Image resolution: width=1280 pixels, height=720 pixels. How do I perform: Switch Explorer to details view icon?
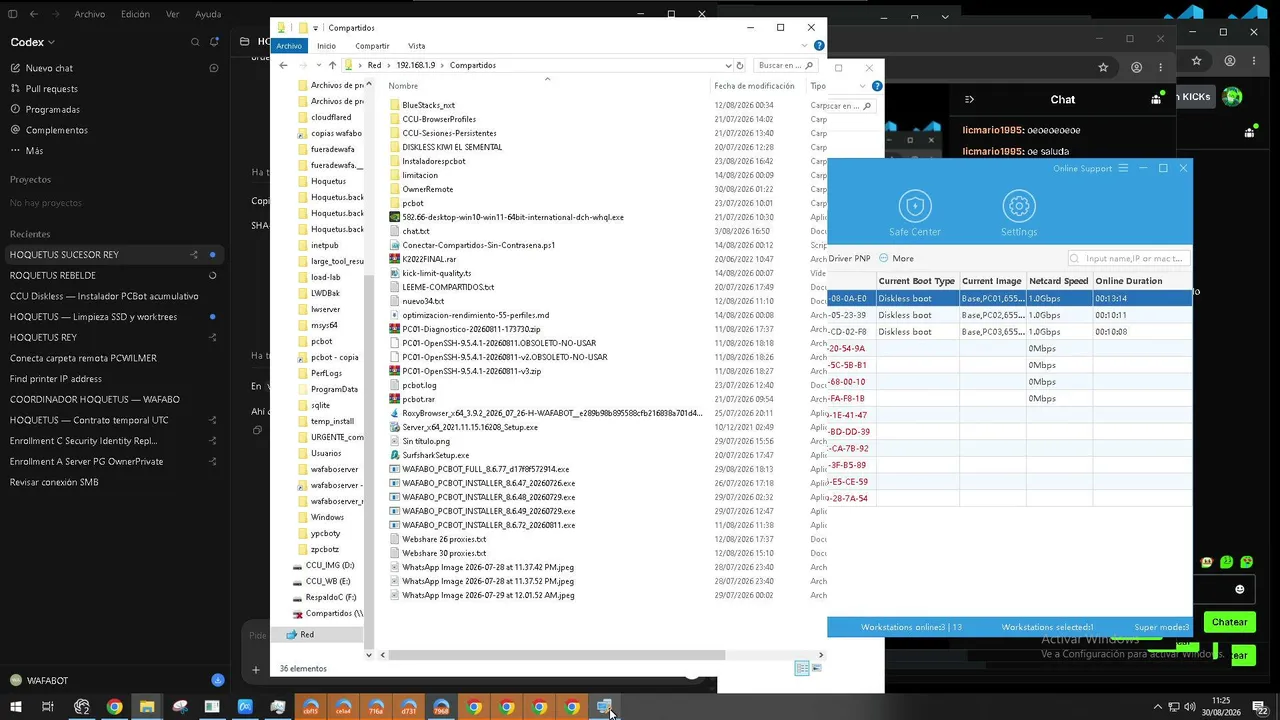coord(801,668)
